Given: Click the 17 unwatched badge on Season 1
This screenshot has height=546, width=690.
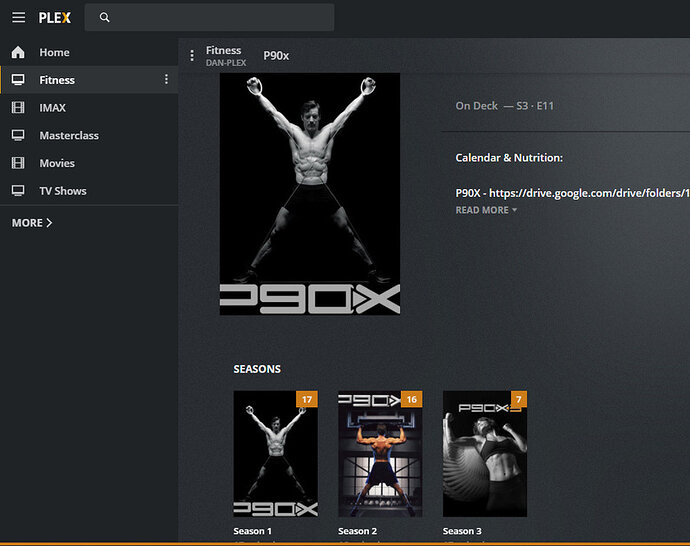Looking at the screenshot, I should click(x=307, y=399).
